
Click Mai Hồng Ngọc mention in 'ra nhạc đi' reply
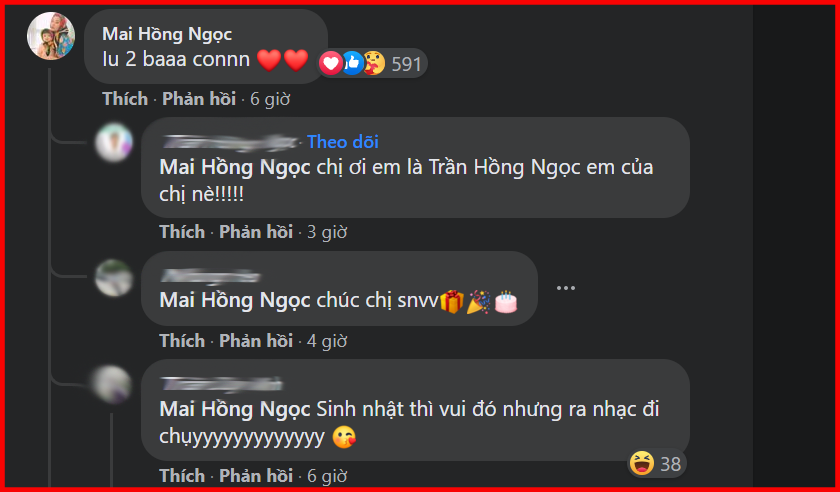[x=235, y=409]
